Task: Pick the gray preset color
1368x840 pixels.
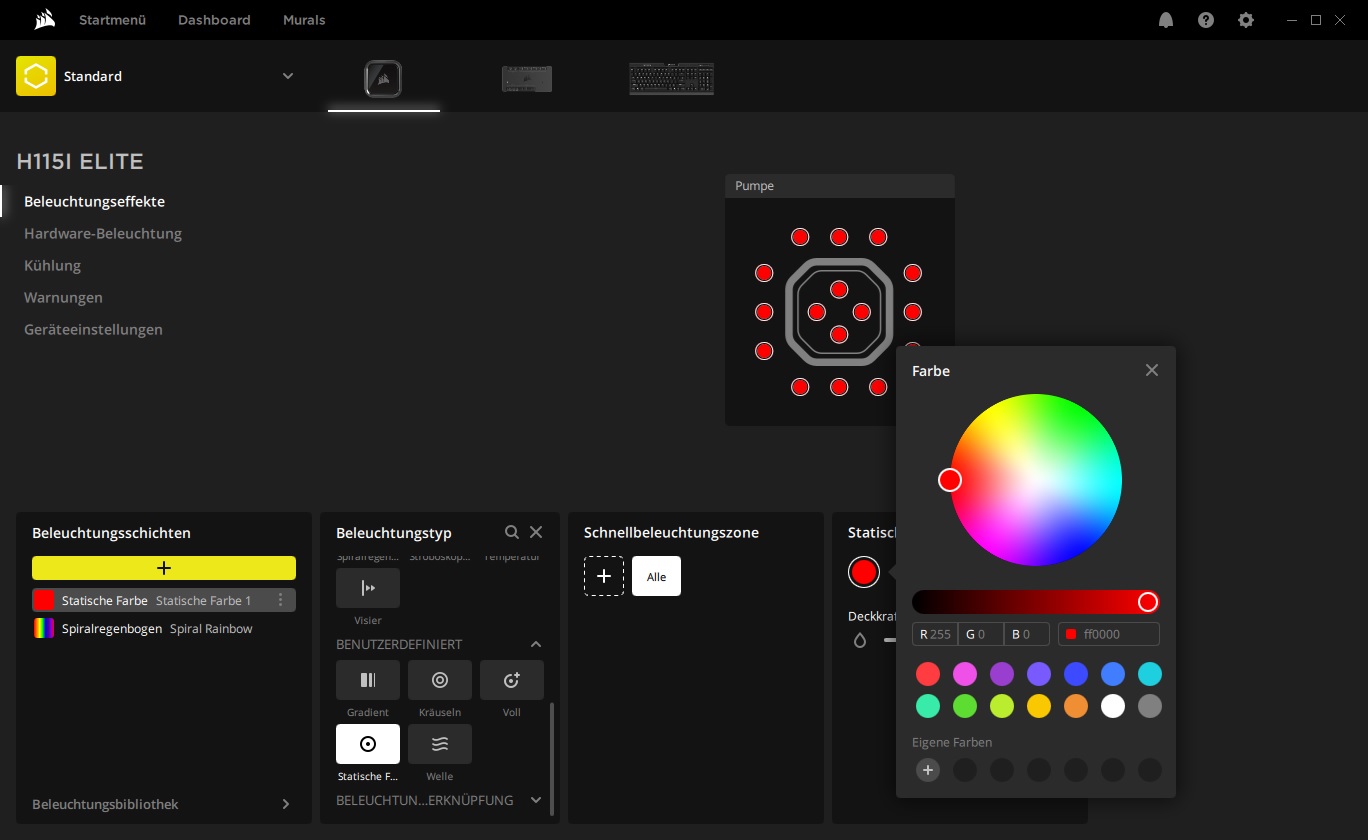Action: [x=1150, y=706]
